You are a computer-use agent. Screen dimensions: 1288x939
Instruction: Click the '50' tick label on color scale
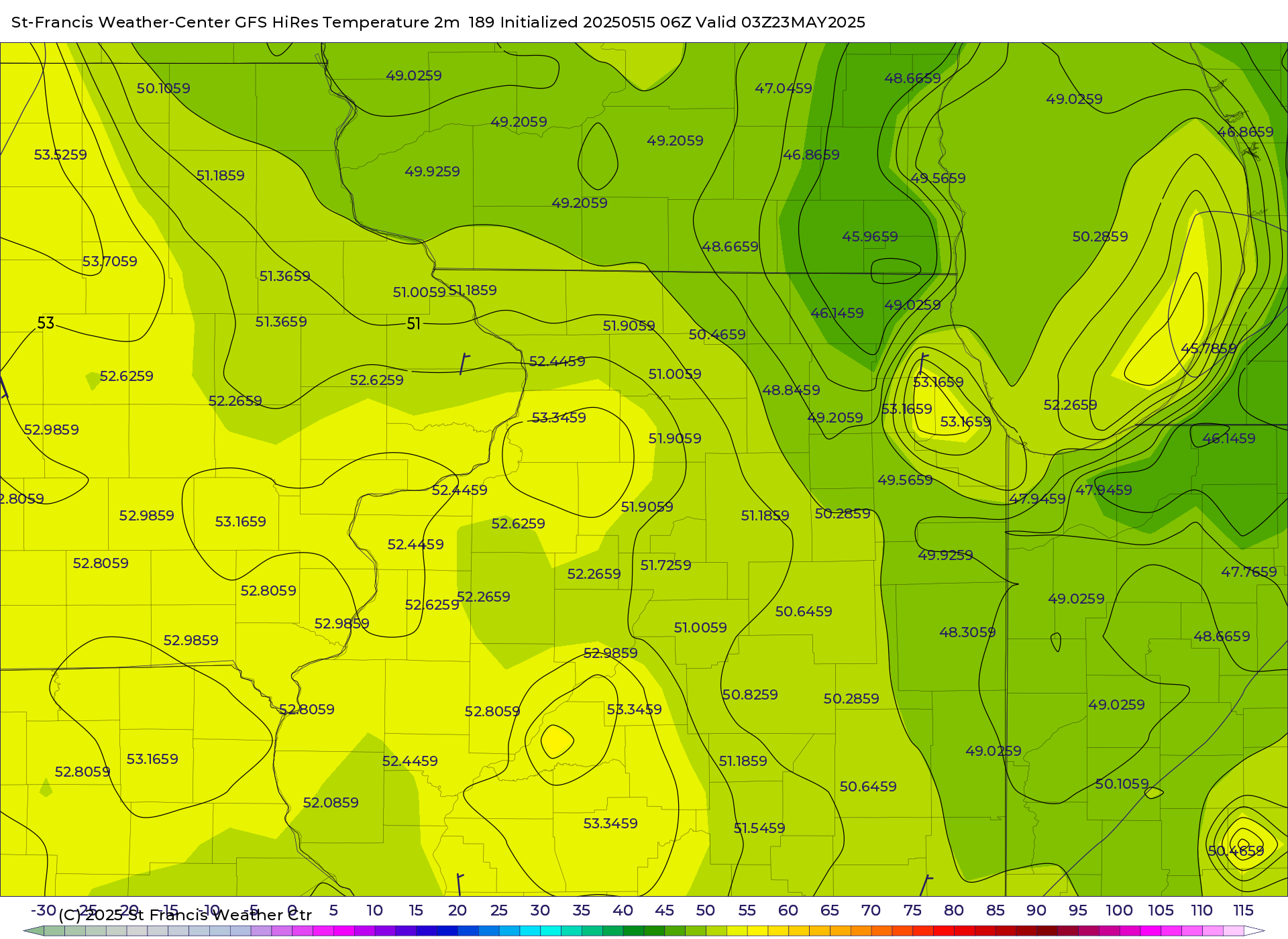(x=705, y=910)
